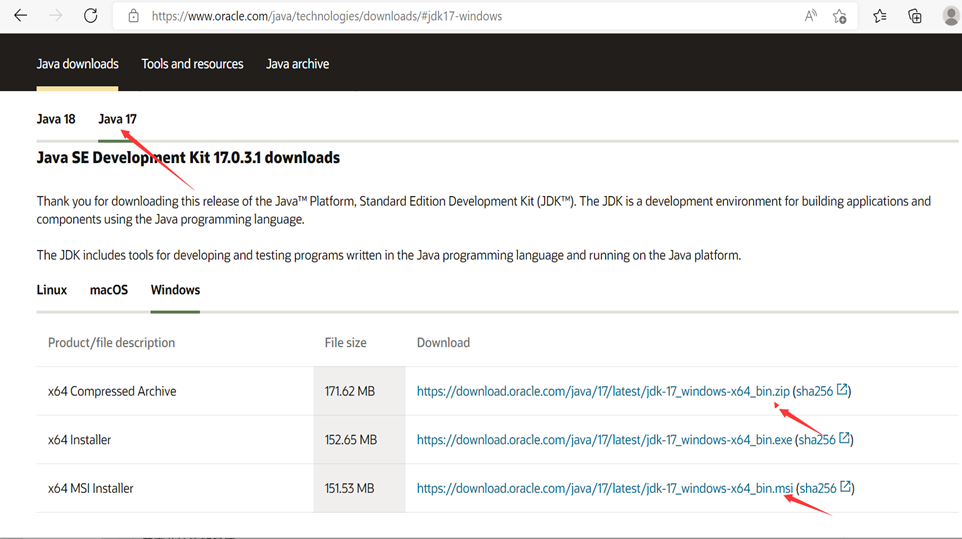
Task: Switch to the macOS platform tab
Action: click(x=109, y=290)
